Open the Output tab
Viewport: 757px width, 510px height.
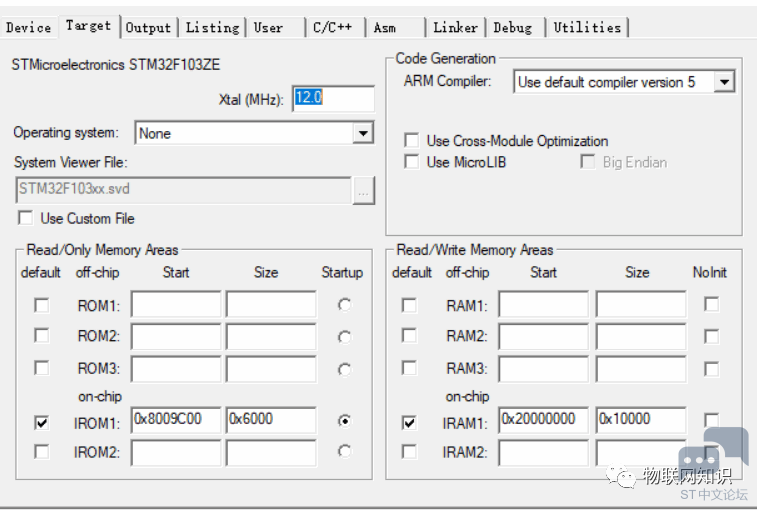tap(149, 28)
